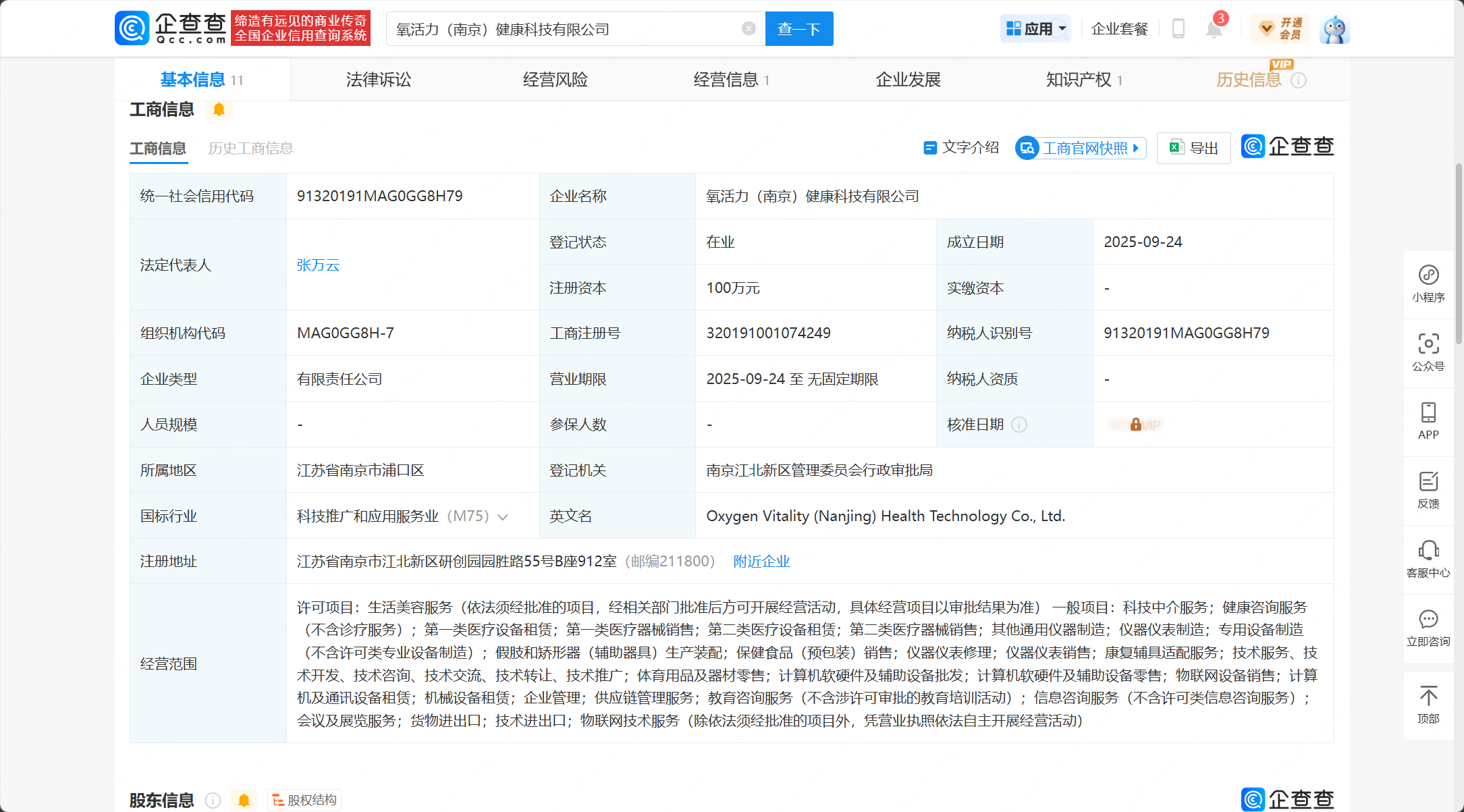Expand the 国标行业 M75 chevron
The image size is (1464, 812).
point(503,517)
